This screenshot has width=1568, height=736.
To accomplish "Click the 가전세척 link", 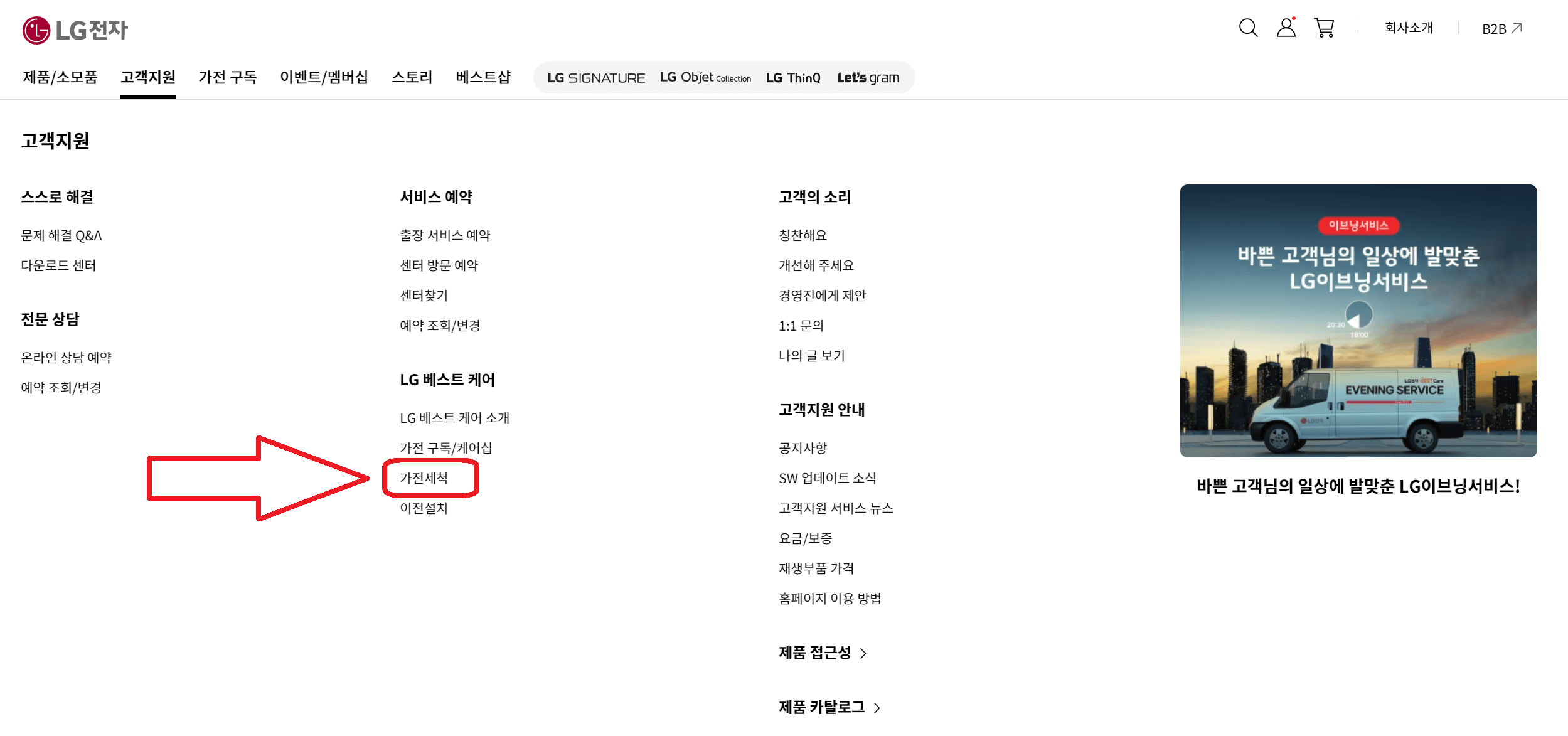I will click(x=424, y=478).
